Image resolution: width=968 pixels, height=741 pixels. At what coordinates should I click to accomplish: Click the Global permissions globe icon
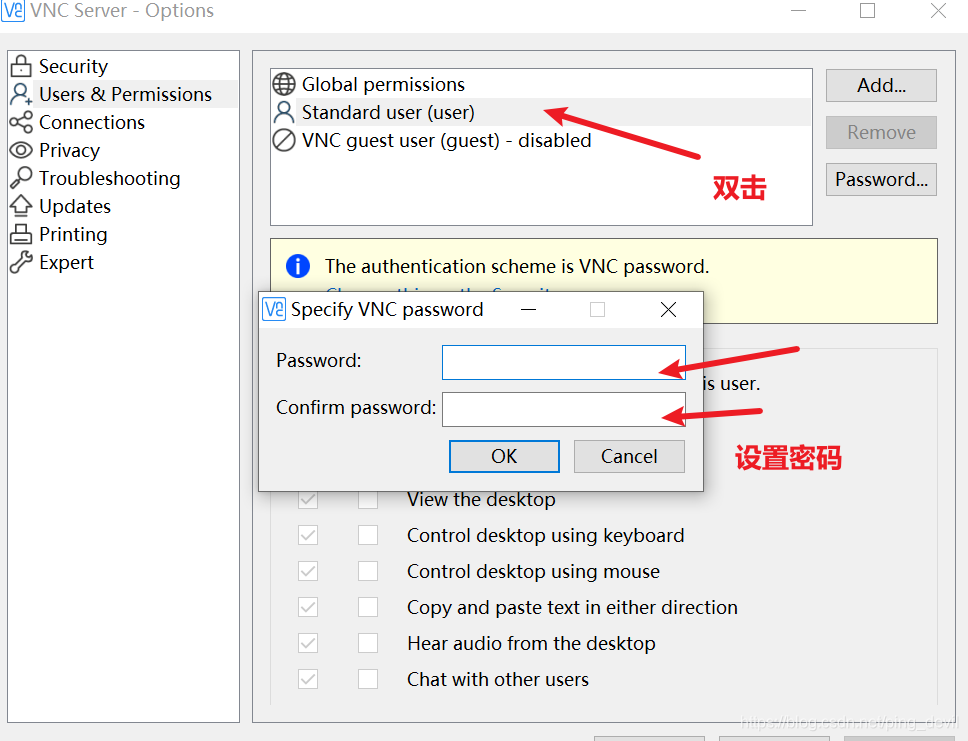(x=284, y=84)
